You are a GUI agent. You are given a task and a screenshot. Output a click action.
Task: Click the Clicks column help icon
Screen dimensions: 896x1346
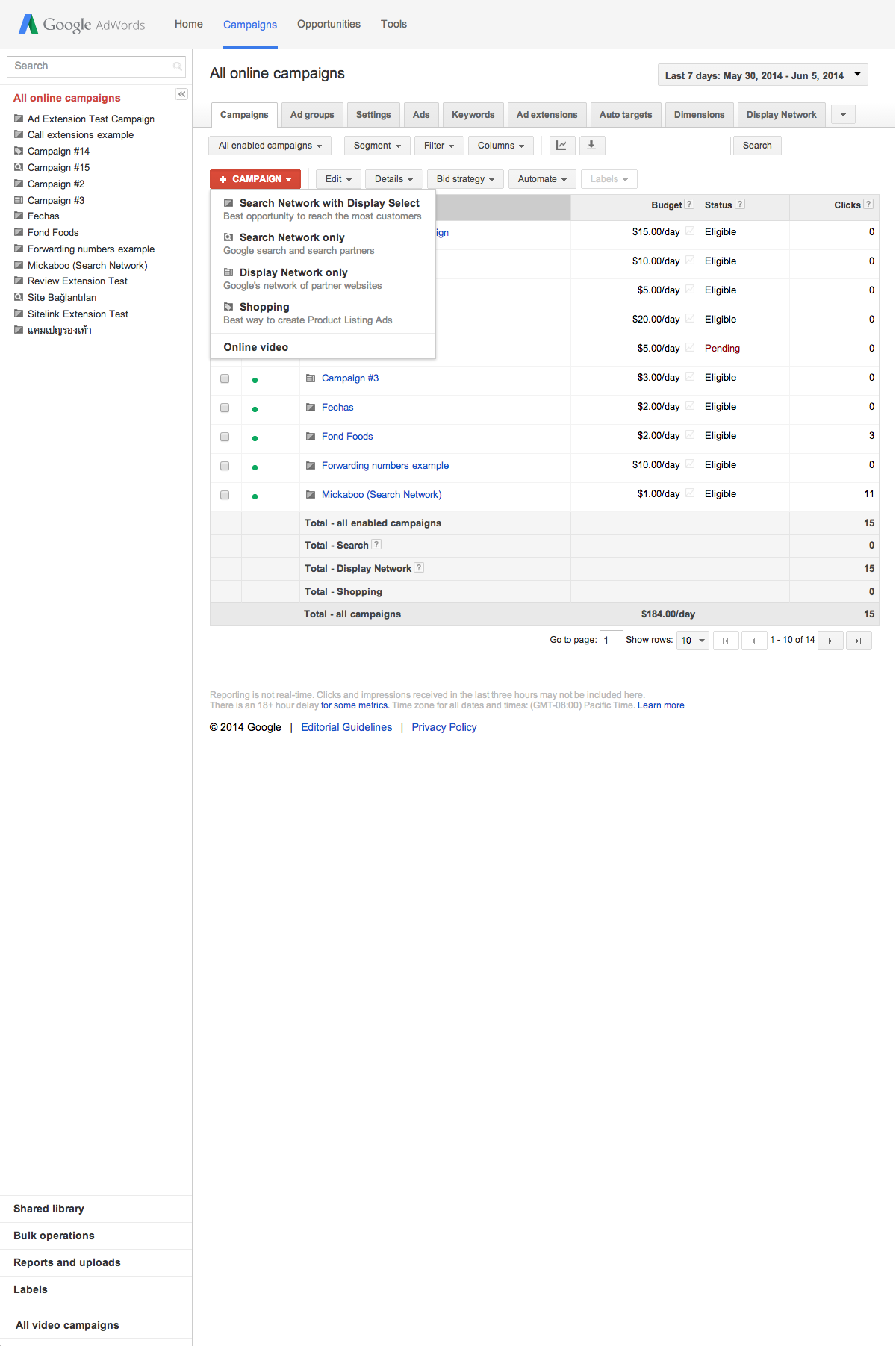pos(868,205)
